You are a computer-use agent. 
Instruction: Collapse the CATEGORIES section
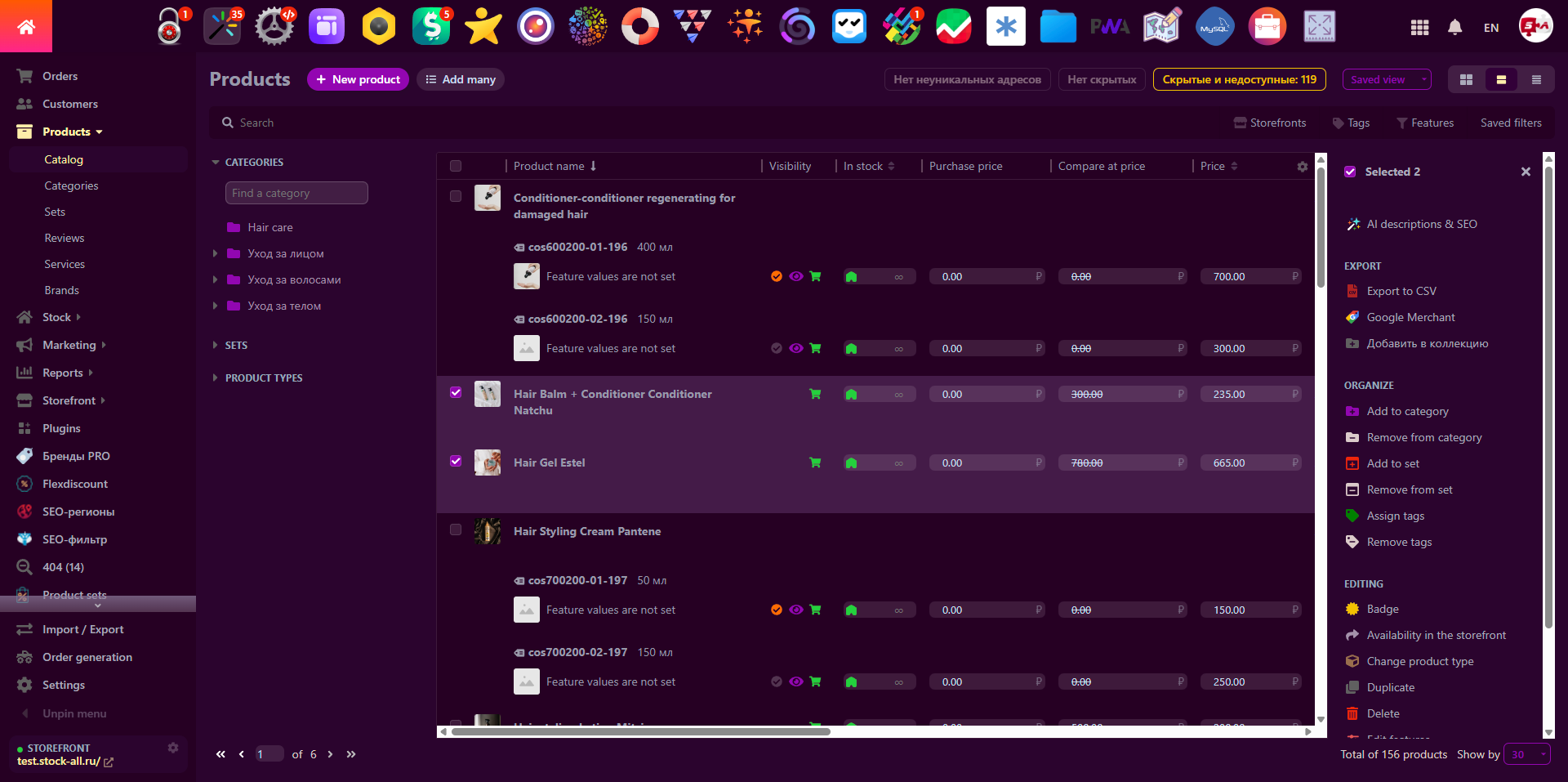[215, 162]
